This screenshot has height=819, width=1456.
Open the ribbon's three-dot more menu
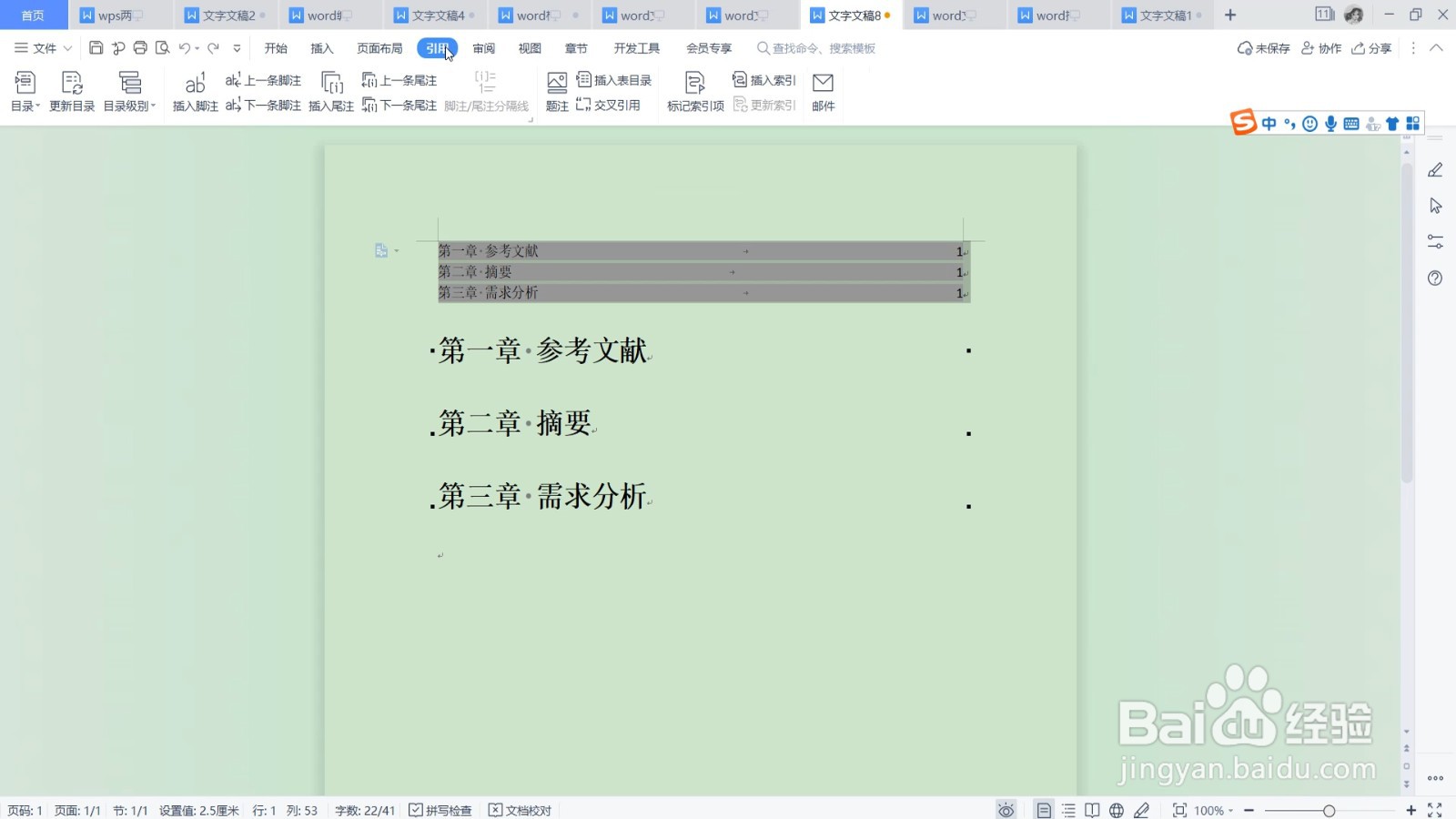coord(1413,48)
